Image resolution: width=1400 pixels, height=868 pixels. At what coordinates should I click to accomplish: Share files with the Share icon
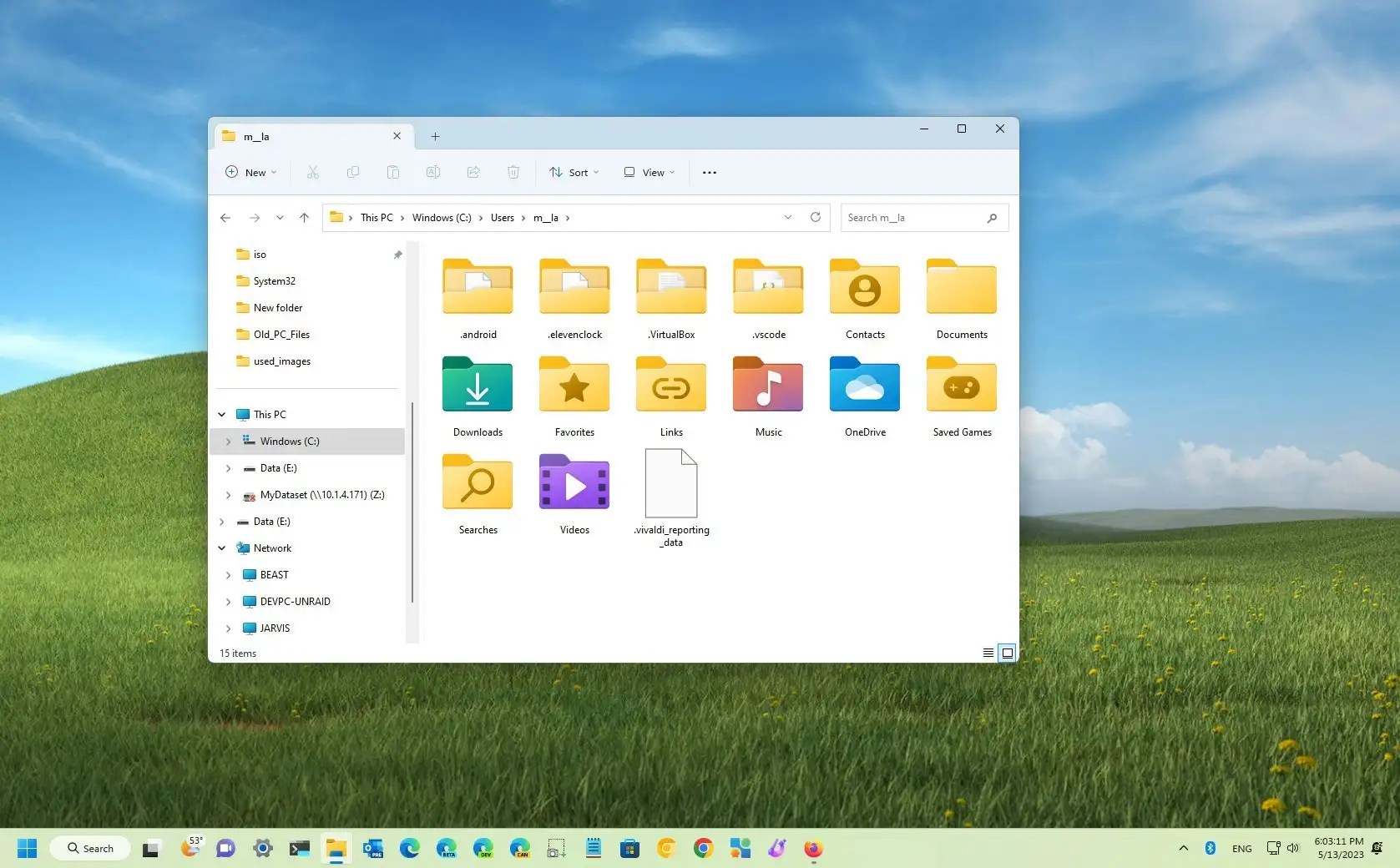coord(473,172)
